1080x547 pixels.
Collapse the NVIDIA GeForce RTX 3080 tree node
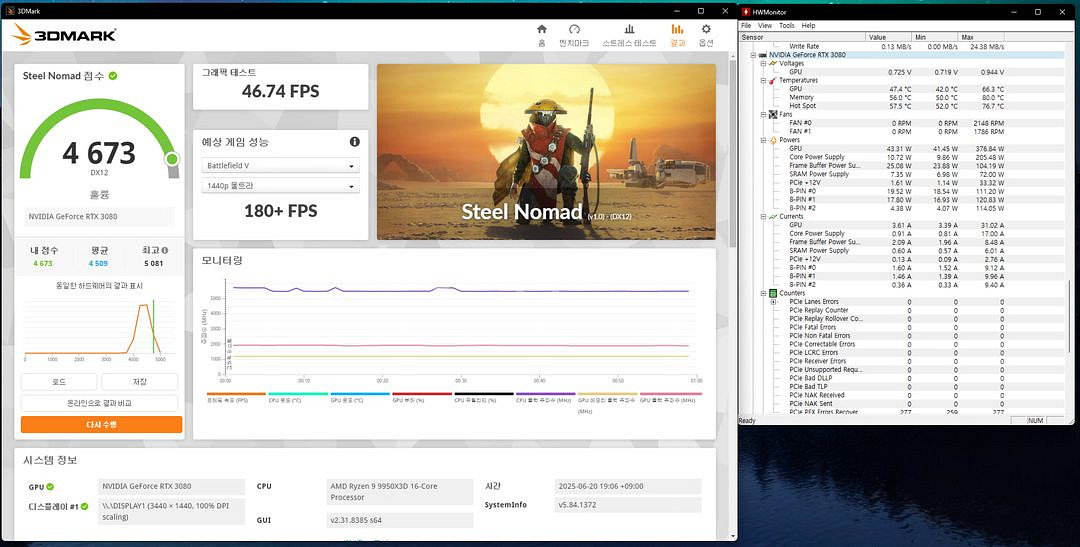point(754,55)
